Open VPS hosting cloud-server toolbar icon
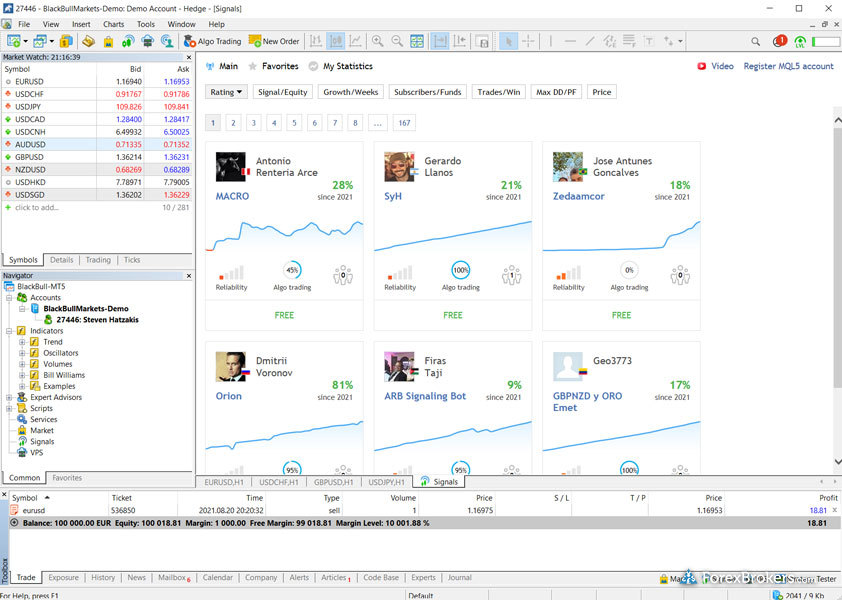 148,41
